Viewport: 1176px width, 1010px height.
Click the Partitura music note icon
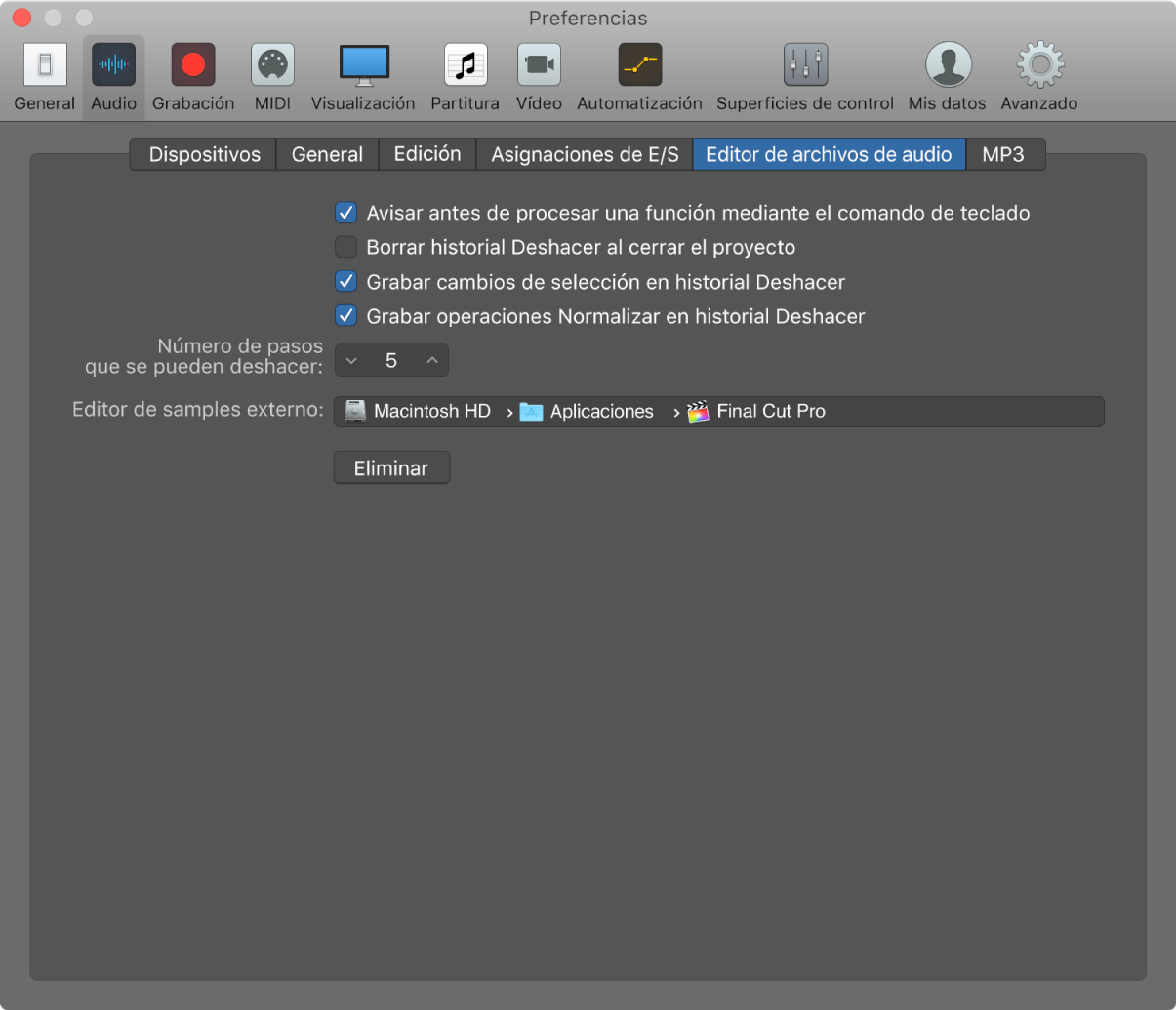tap(465, 66)
